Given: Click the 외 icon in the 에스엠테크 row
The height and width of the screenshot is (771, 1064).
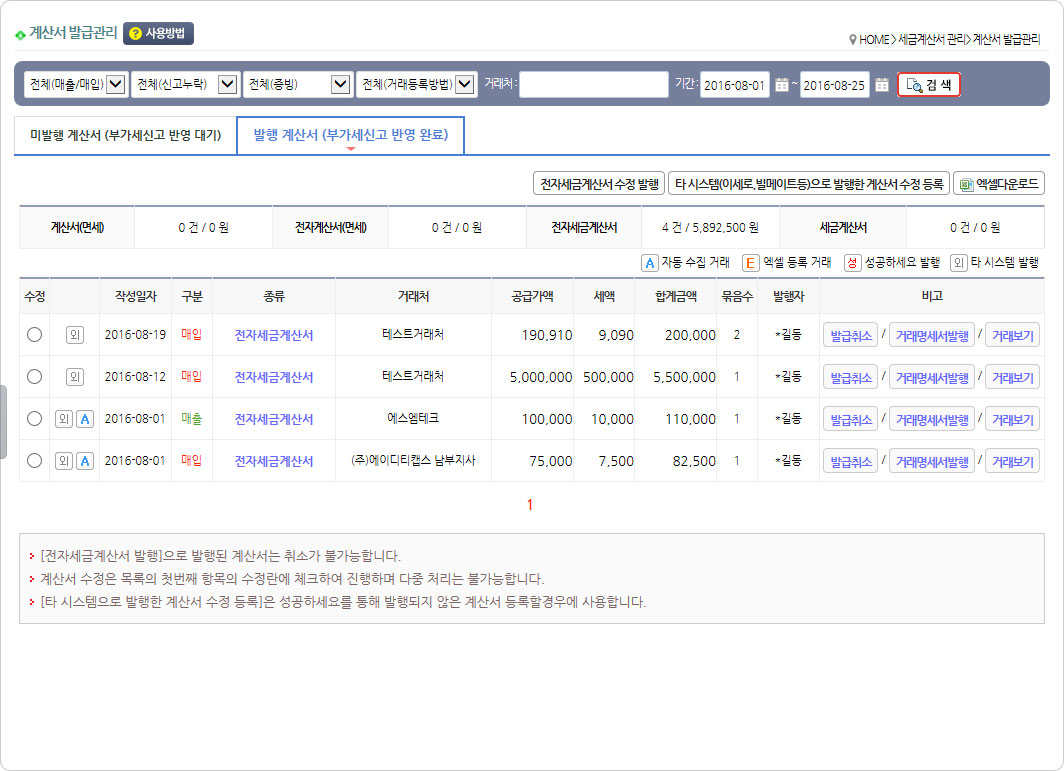Looking at the screenshot, I should click(x=64, y=419).
